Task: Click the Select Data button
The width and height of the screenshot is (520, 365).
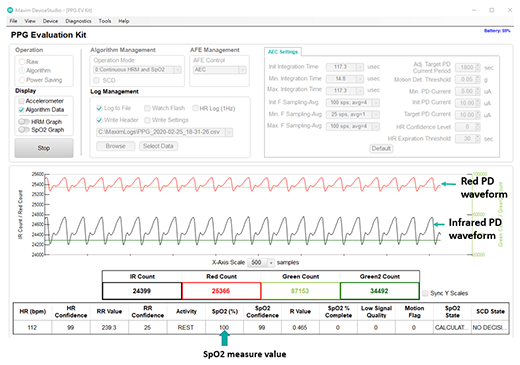Action: (158, 146)
